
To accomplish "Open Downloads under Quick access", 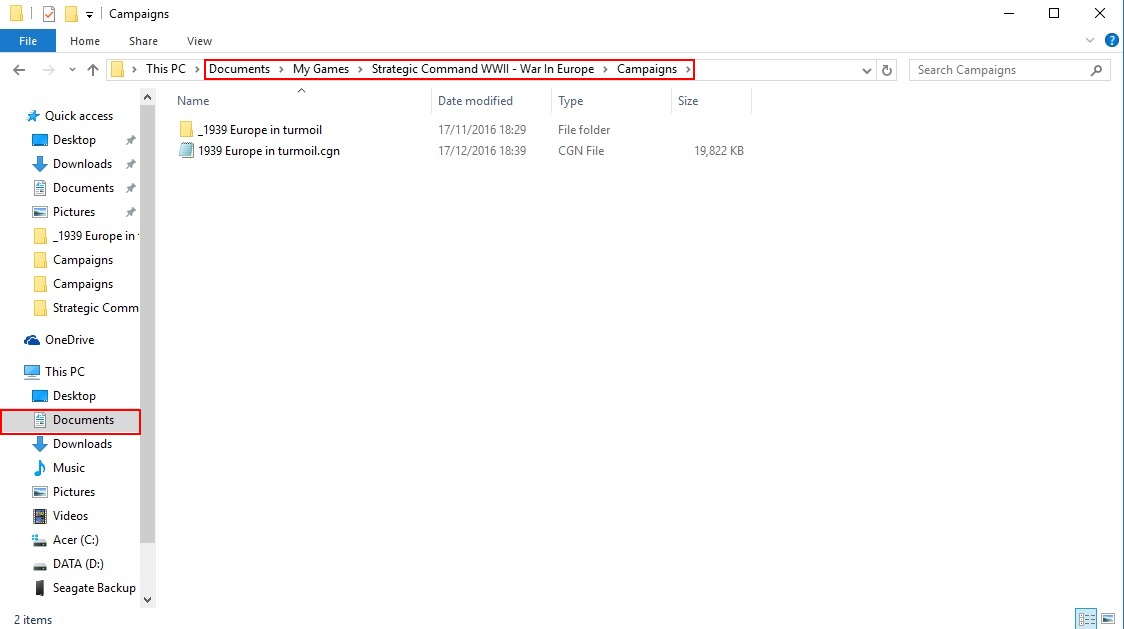I will [82, 164].
